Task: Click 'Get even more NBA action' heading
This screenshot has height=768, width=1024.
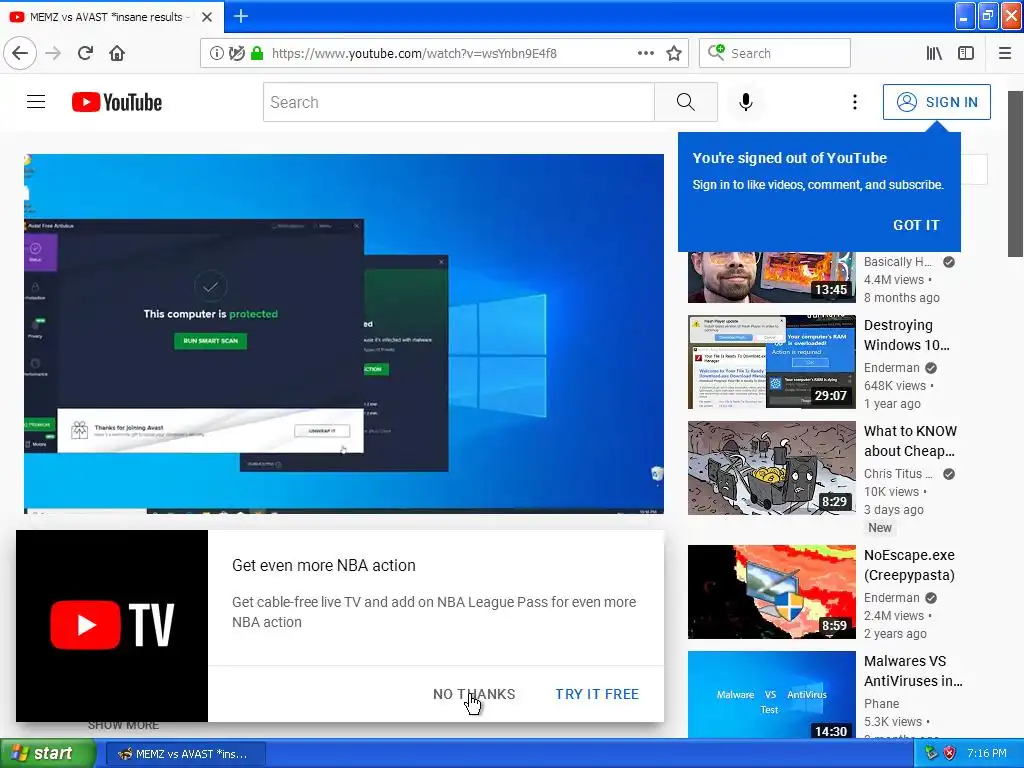Action: (323, 566)
